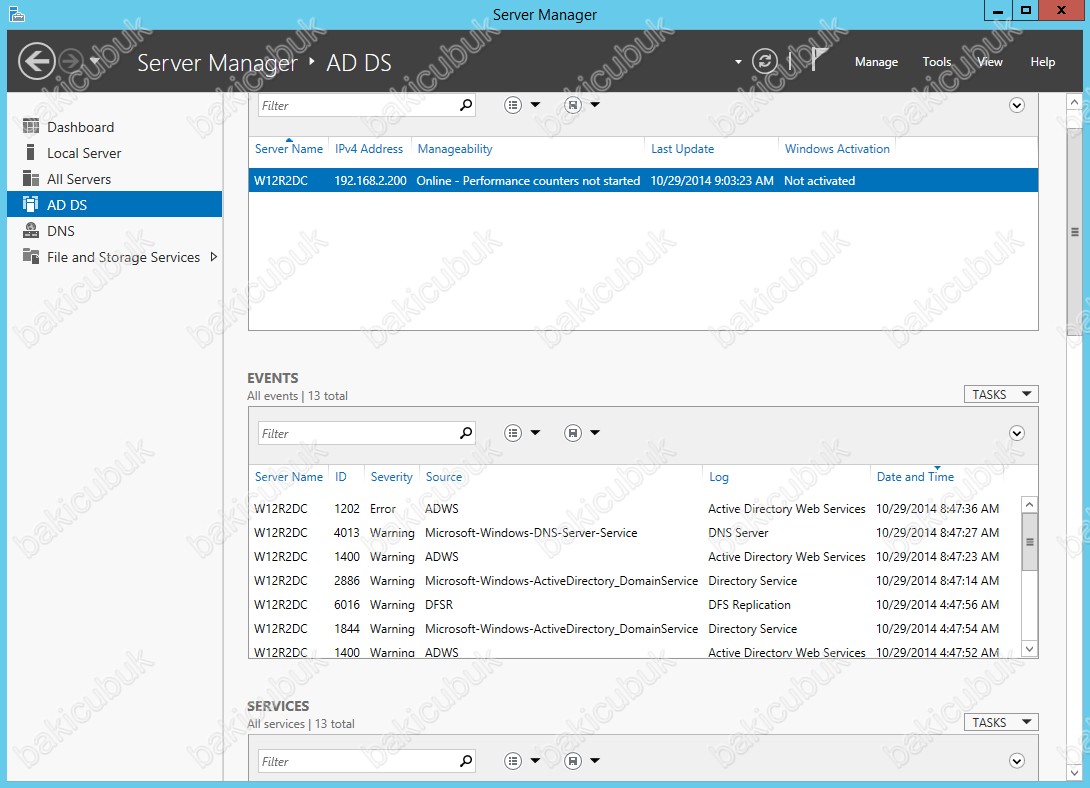The height and width of the screenshot is (788, 1090).
Task: Open the Events TASKS dropdown
Action: pos(1001,395)
